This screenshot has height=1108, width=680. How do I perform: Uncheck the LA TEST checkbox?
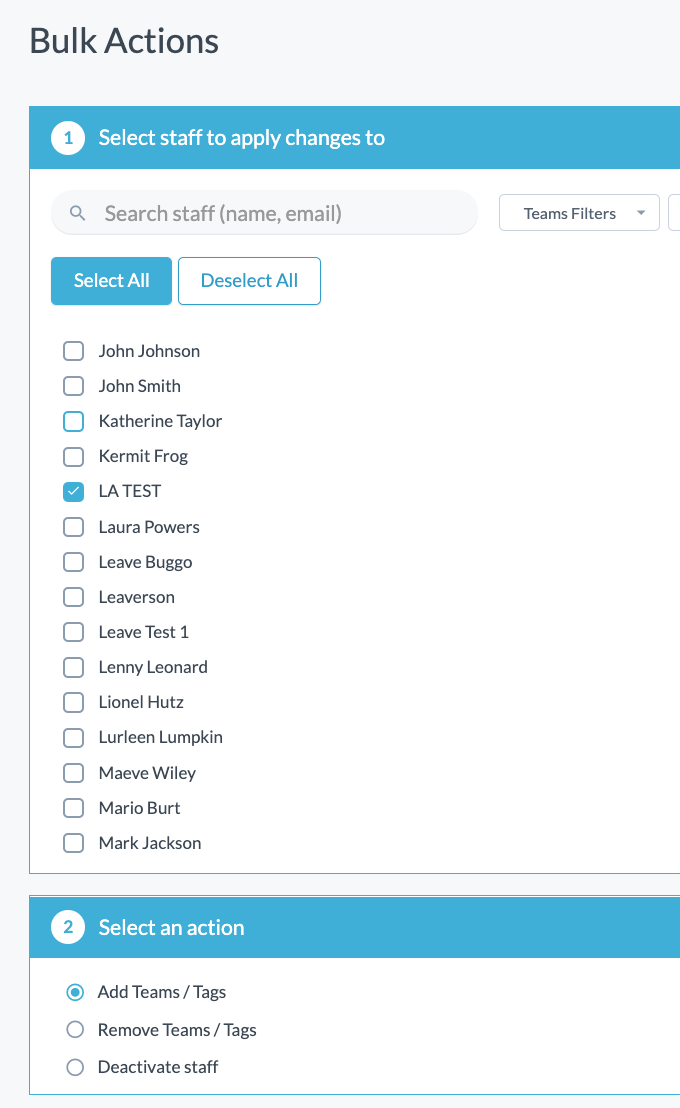(x=74, y=492)
